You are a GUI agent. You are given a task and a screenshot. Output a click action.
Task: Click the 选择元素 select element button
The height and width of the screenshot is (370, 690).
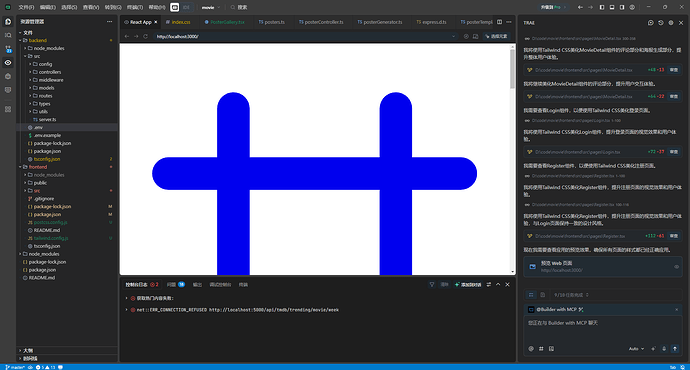496,37
